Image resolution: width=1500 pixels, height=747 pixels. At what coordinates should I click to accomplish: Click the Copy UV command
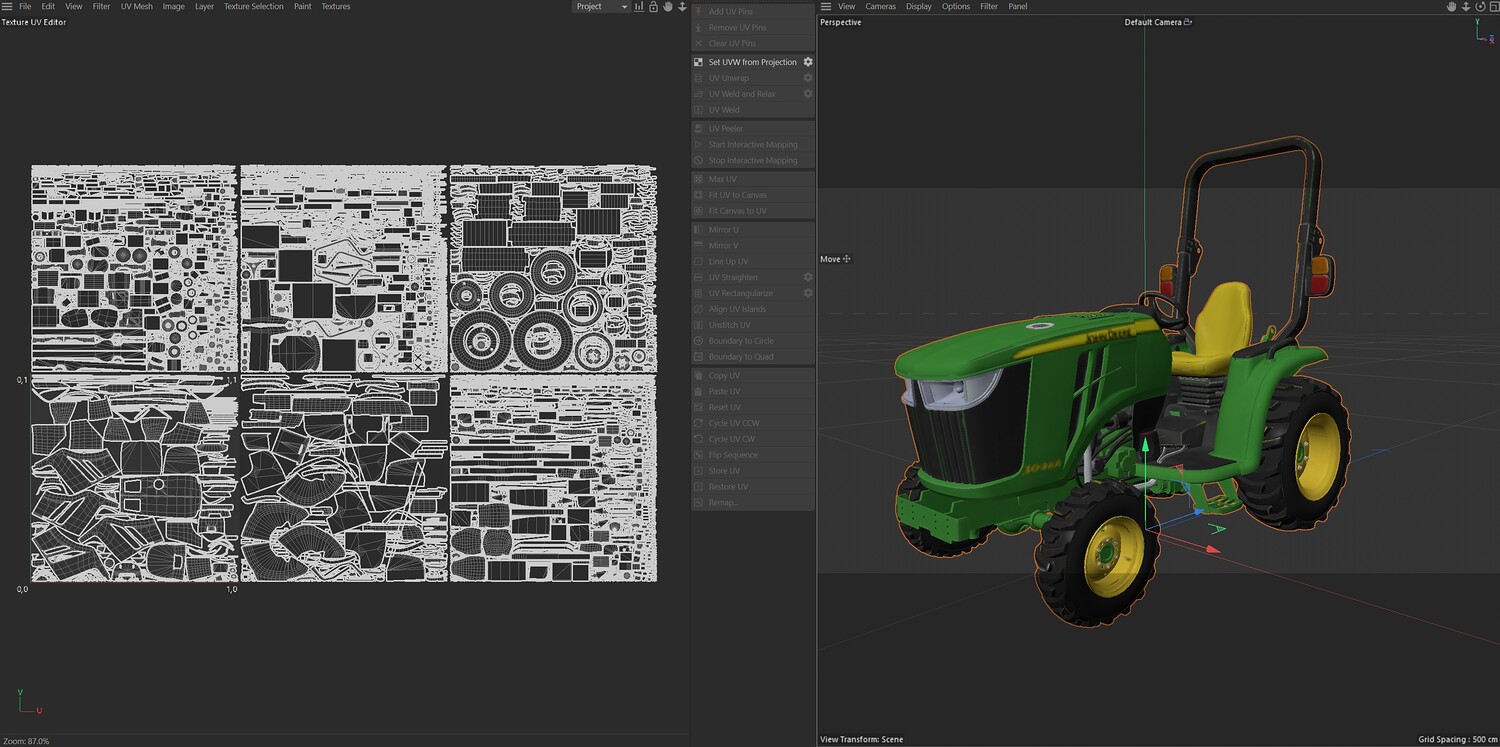click(753, 376)
